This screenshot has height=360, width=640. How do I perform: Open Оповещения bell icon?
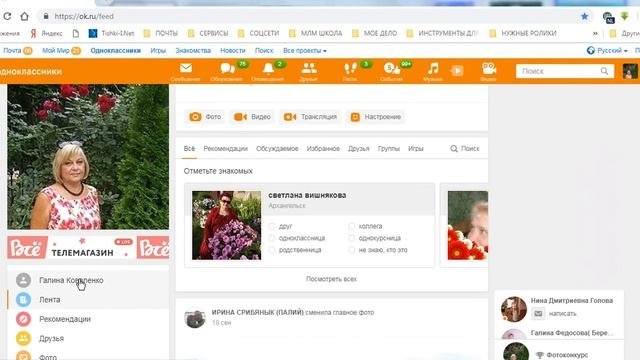coord(268,68)
